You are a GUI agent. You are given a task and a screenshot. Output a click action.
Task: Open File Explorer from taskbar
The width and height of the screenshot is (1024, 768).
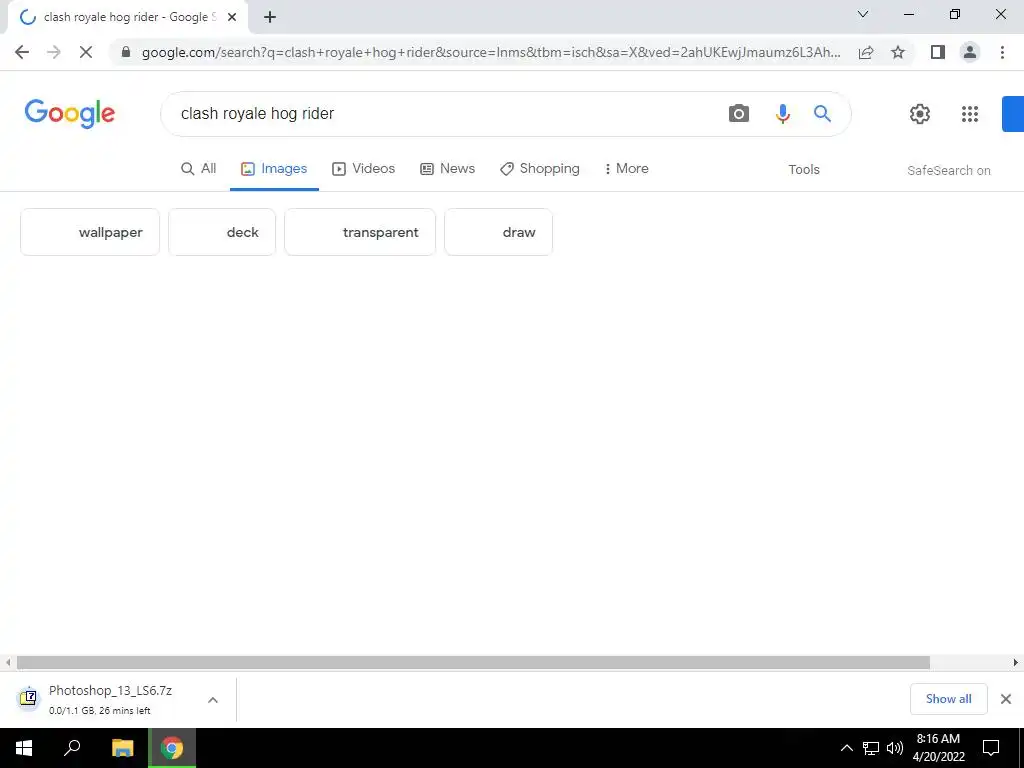pyautogui.click(x=122, y=748)
